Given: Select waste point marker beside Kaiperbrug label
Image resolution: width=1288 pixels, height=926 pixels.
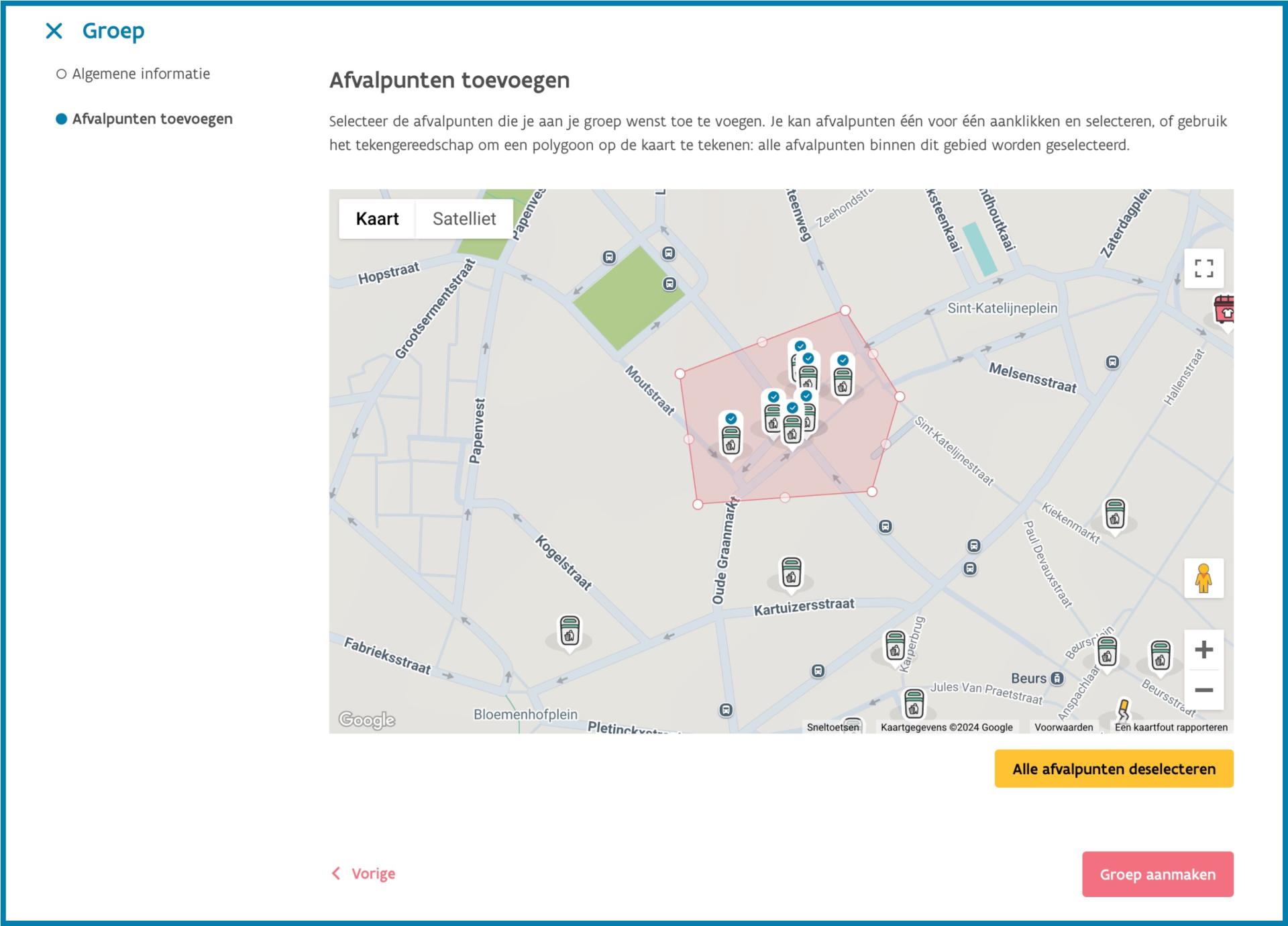Looking at the screenshot, I should (895, 646).
